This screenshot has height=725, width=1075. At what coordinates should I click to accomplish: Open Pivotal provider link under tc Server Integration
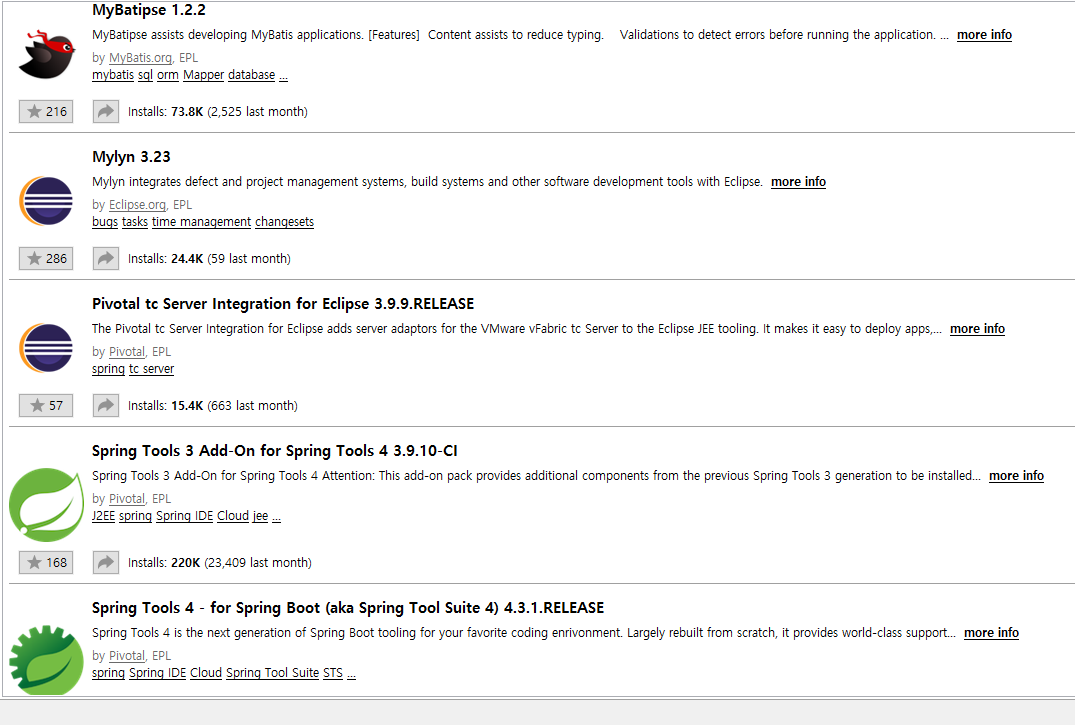click(127, 351)
